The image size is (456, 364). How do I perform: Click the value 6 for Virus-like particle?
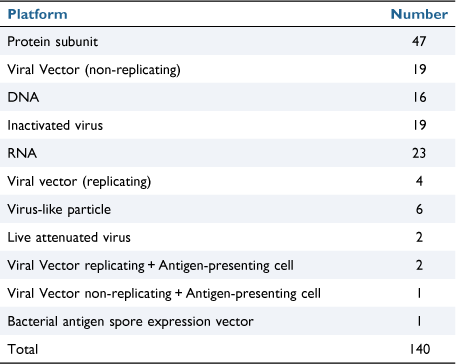[x=419, y=209]
